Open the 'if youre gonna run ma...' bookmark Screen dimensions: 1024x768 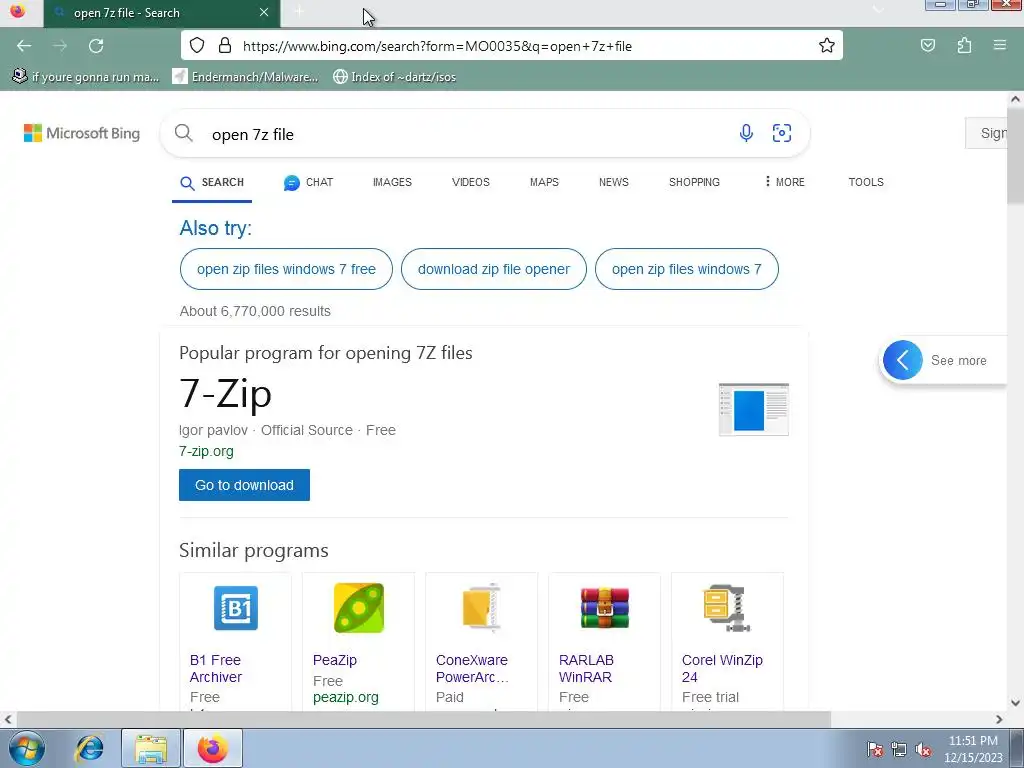pos(86,76)
